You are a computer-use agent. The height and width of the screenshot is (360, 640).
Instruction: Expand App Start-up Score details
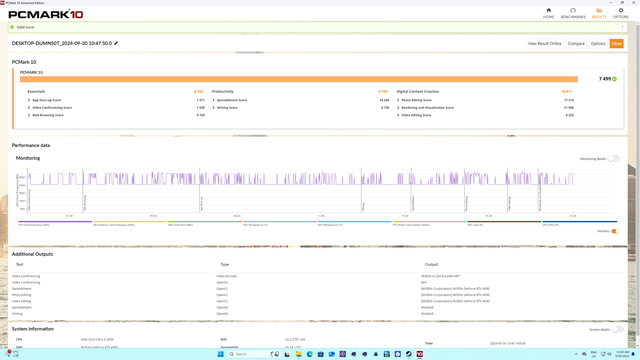[29, 100]
